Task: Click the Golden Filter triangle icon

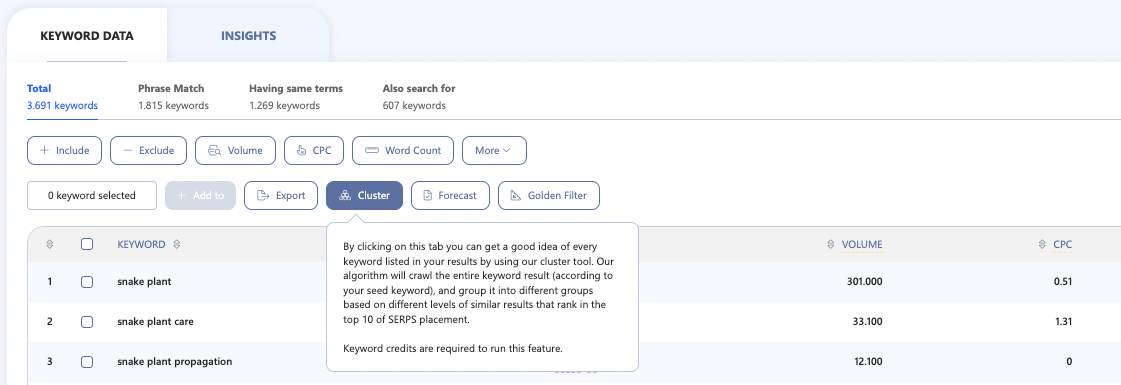Action: pyautogui.click(x=516, y=196)
